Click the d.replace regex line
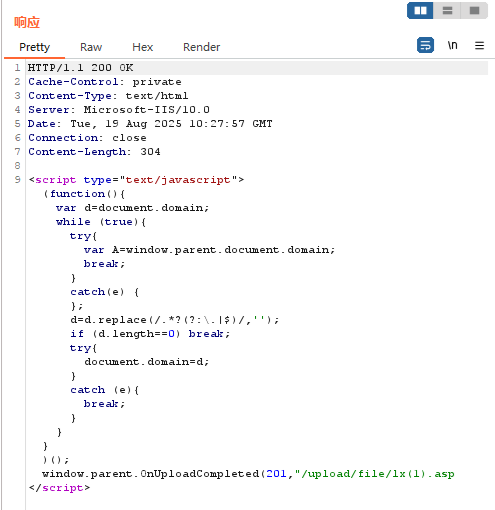The image size is (495, 510). point(174,320)
